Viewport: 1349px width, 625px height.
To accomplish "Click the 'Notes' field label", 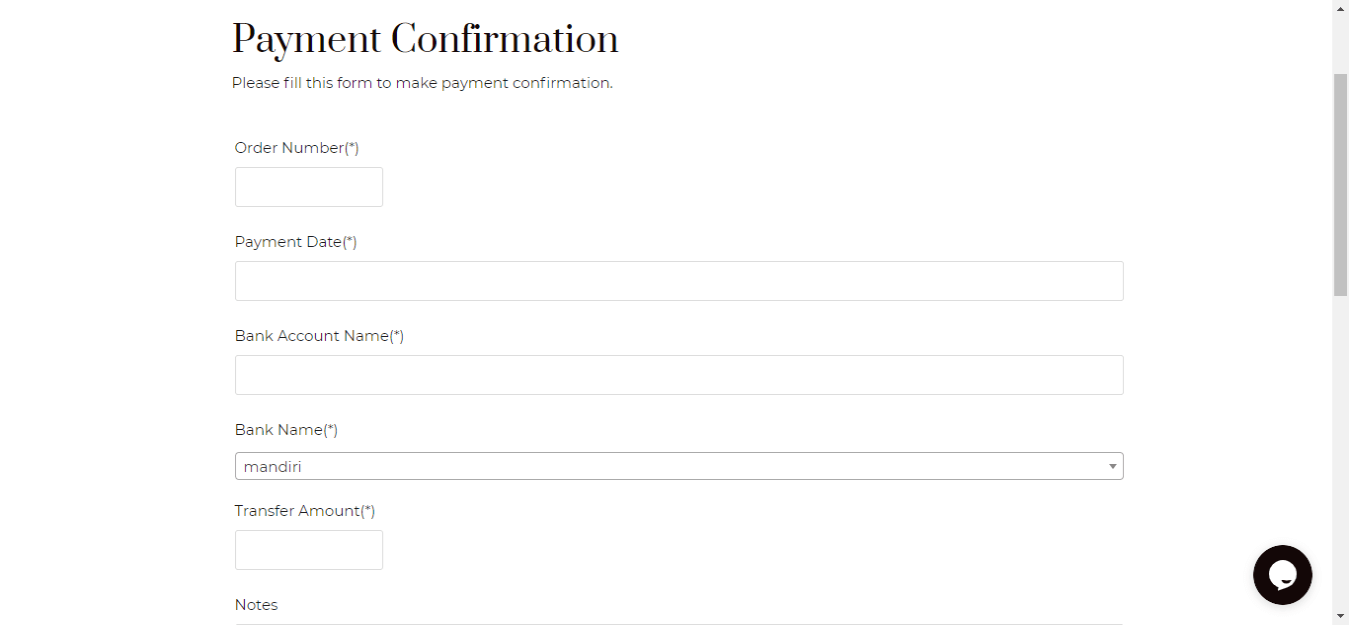I will 256,605.
